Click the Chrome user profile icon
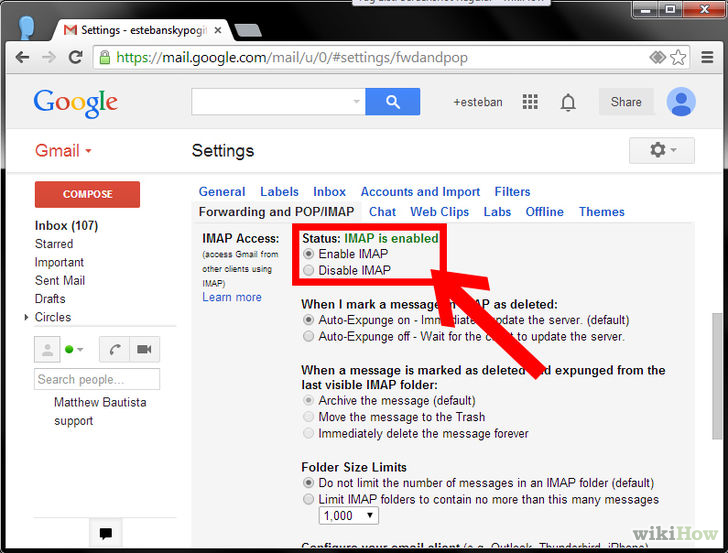The image size is (728, 553). [27, 27]
